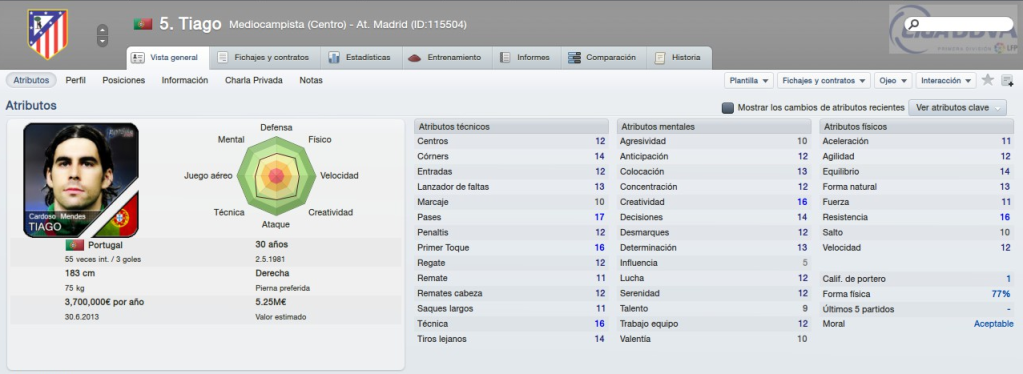Screen dimensions: 1023x374
Task: Select the Posiciones sub-view
Action: (x=123, y=80)
